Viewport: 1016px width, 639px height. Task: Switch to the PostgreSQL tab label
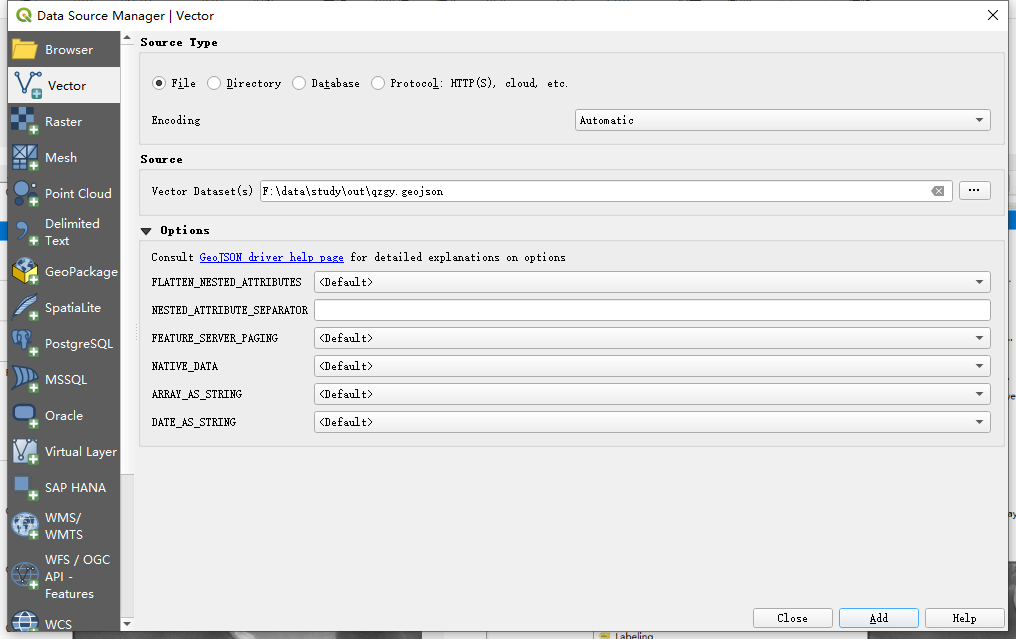pos(79,343)
